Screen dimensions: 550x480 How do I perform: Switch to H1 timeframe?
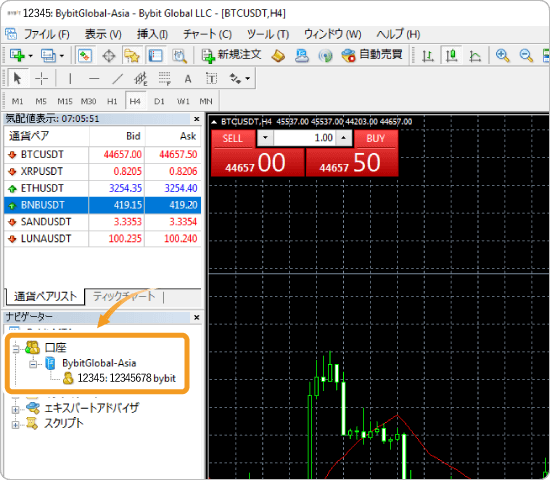[112, 101]
